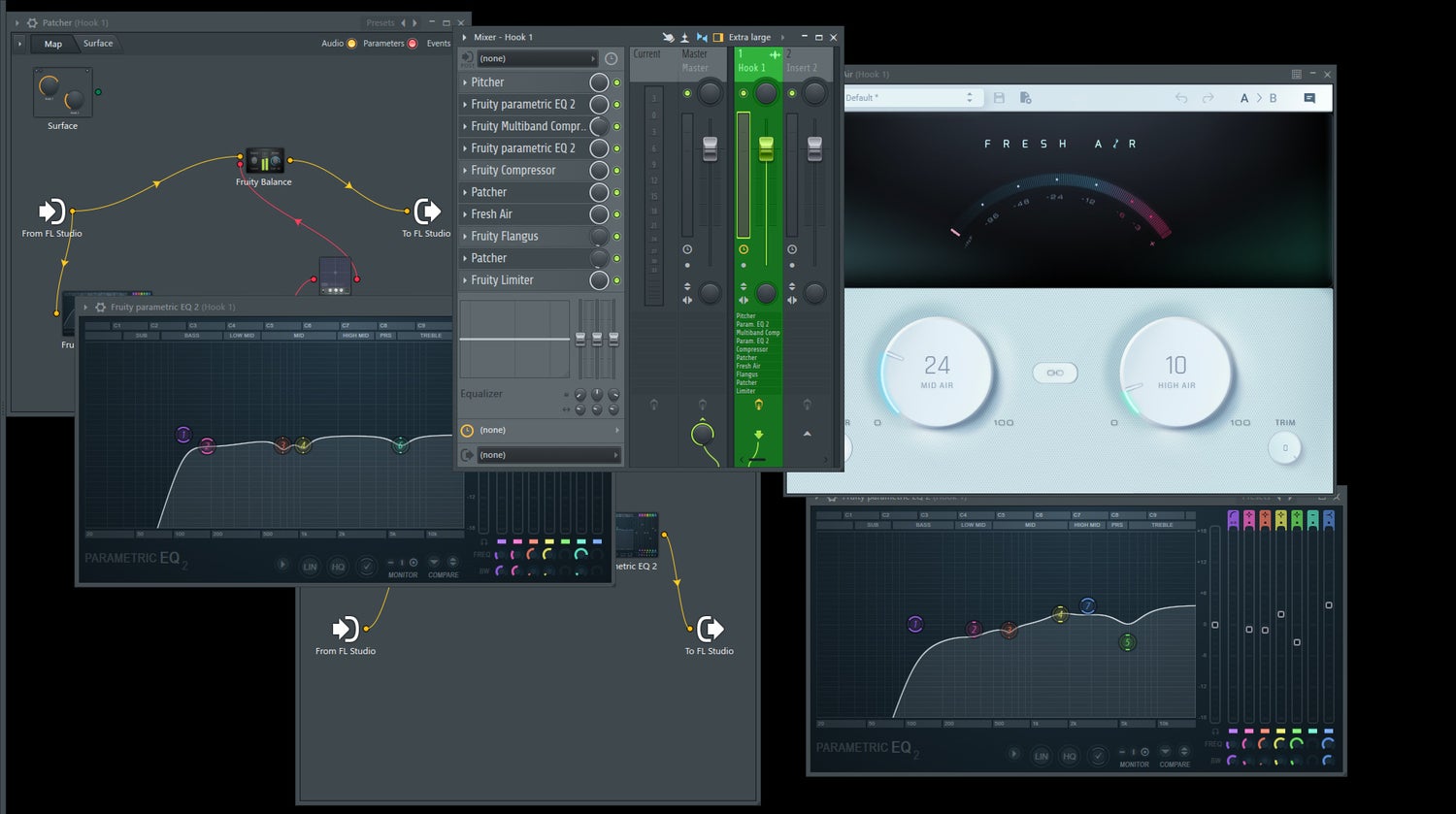Expand the Fruity Limiter slot arrow menu
This screenshot has width=1456, height=814.
click(465, 280)
